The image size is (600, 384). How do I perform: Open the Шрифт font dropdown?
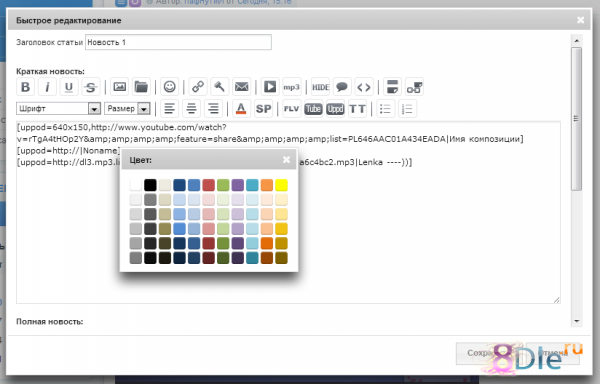click(58, 109)
